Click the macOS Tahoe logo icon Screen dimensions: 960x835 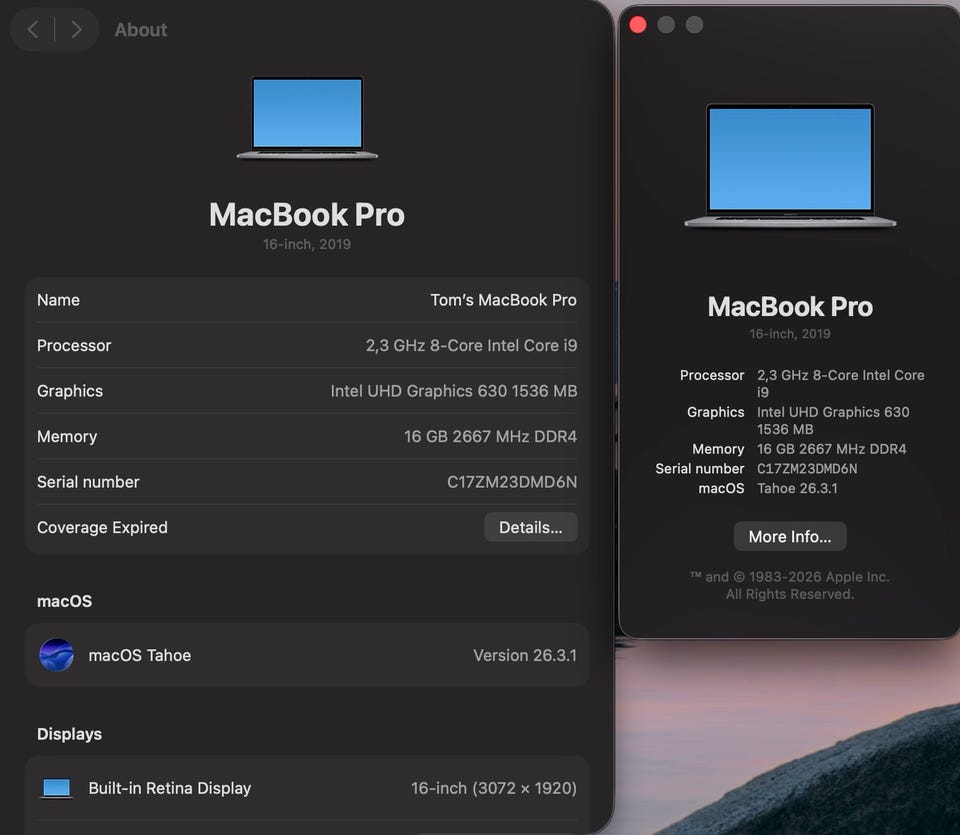[x=56, y=655]
